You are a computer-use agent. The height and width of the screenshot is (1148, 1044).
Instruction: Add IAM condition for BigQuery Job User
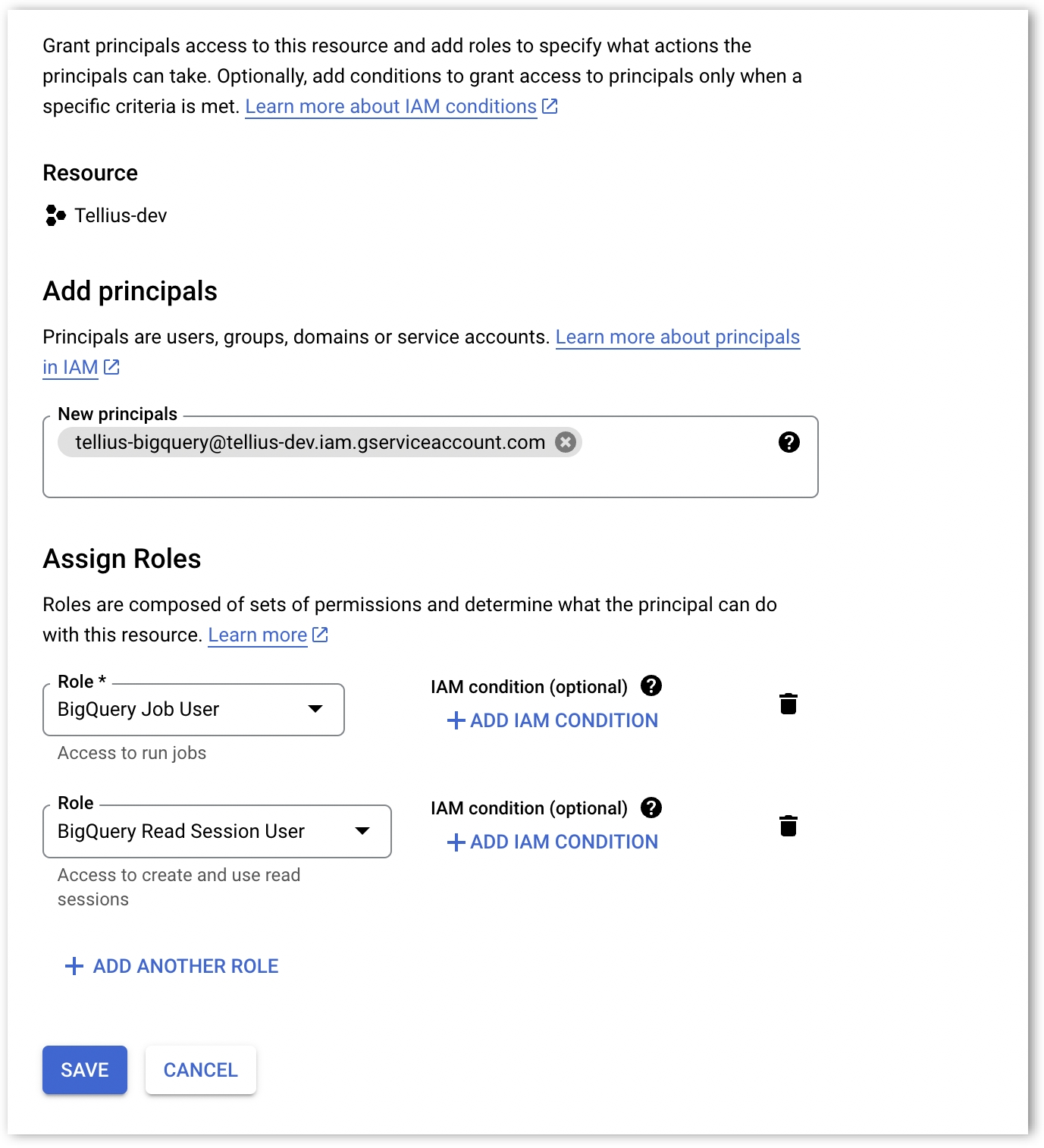coord(553,720)
